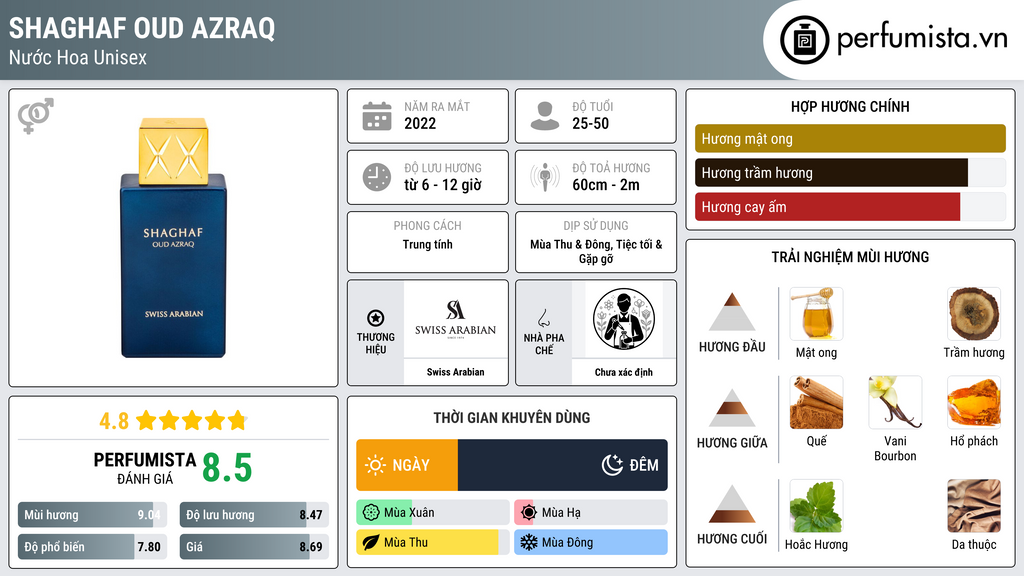Viewport: 1024px width, 576px height.
Task: Select the Vani Bourbon vanilla image
Action: pyautogui.click(x=895, y=402)
